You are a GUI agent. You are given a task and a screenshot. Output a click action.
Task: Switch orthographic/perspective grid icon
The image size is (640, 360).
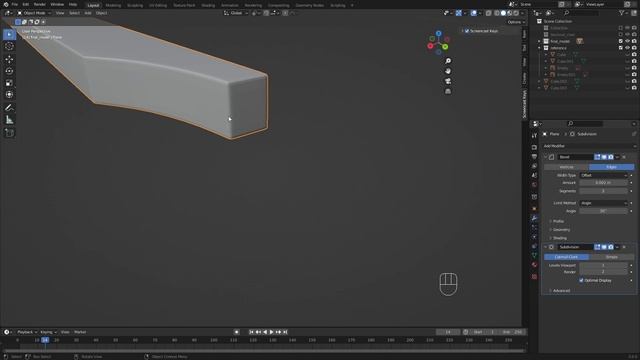click(x=448, y=91)
